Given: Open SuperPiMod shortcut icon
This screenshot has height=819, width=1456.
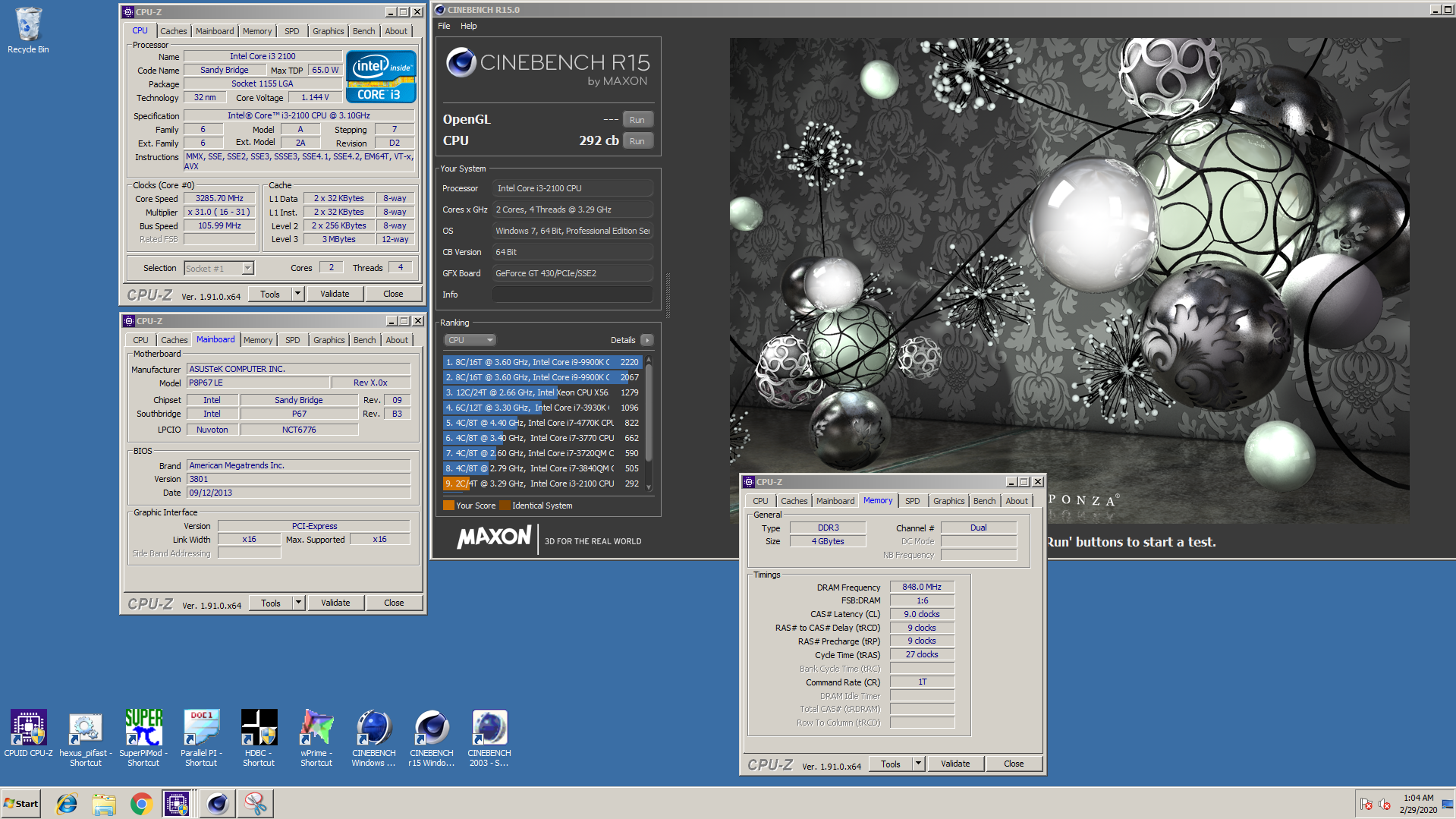Looking at the screenshot, I should pyautogui.click(x=143, y=738).
